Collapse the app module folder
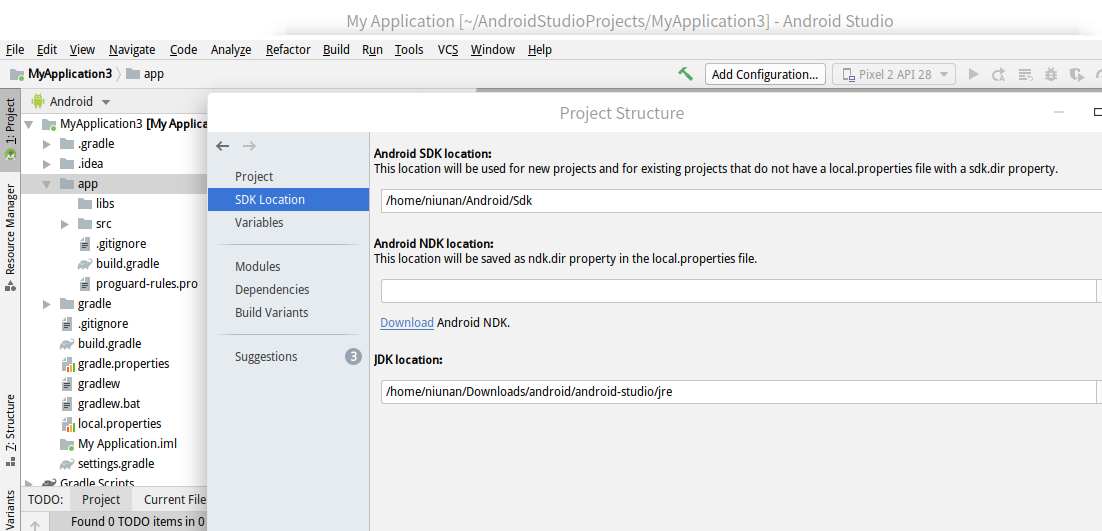This screenshot has height=531, width=1102. point(47,184)
